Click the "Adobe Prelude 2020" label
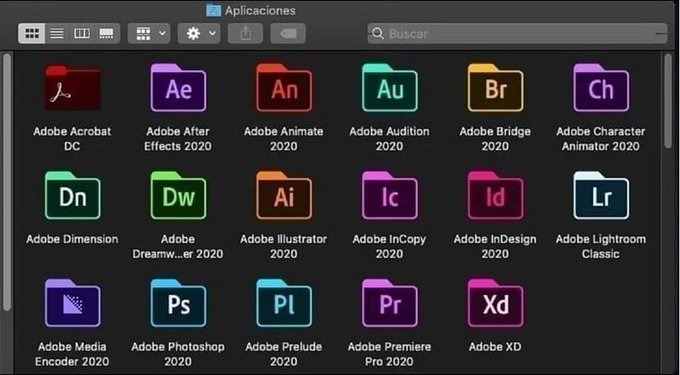The height and width of the screenshot is (375, 680). [x=284, y=354]
